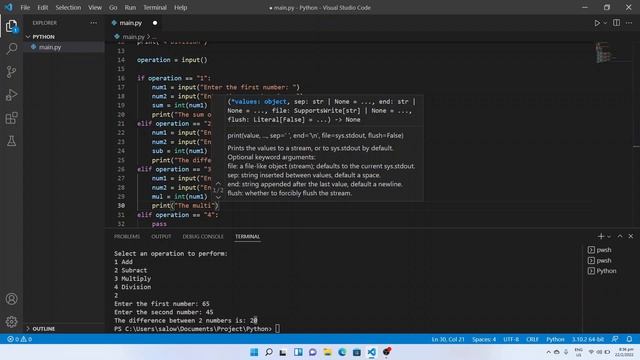Close the terminal panel
This screenshot has height=360, width=640.
pos(631,236)
